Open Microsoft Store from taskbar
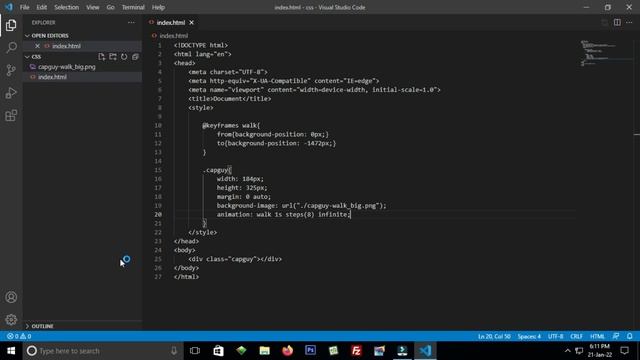The width and height of the screenshot is (640, 360). (x=218, y=351)
